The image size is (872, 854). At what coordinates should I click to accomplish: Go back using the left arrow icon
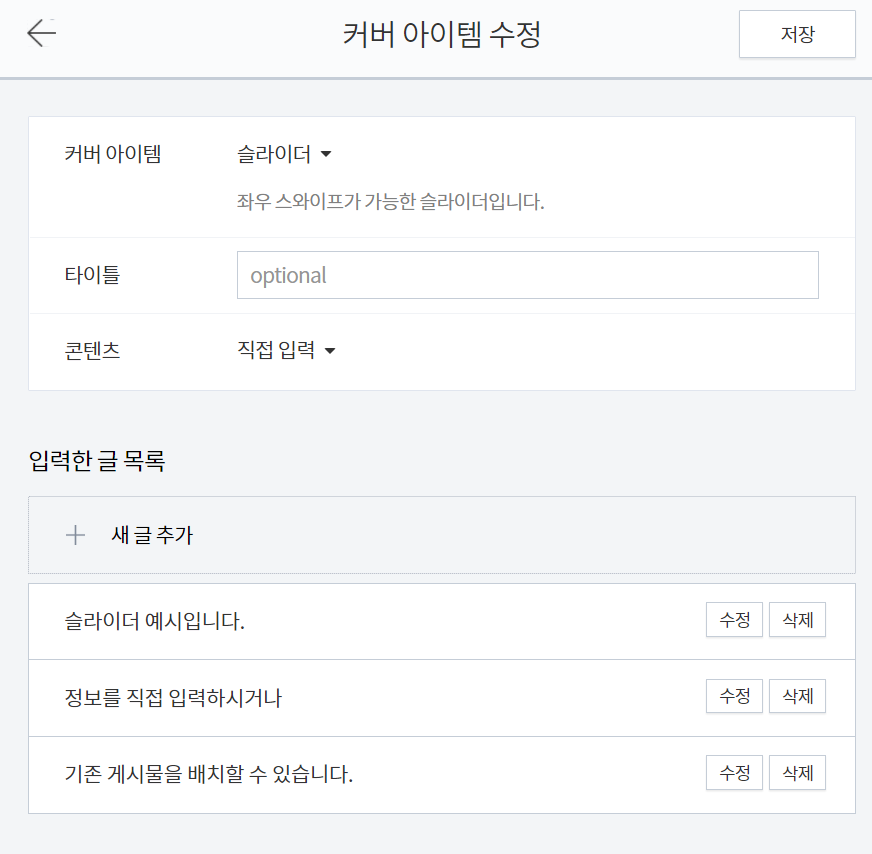click(x=42, y=33)
